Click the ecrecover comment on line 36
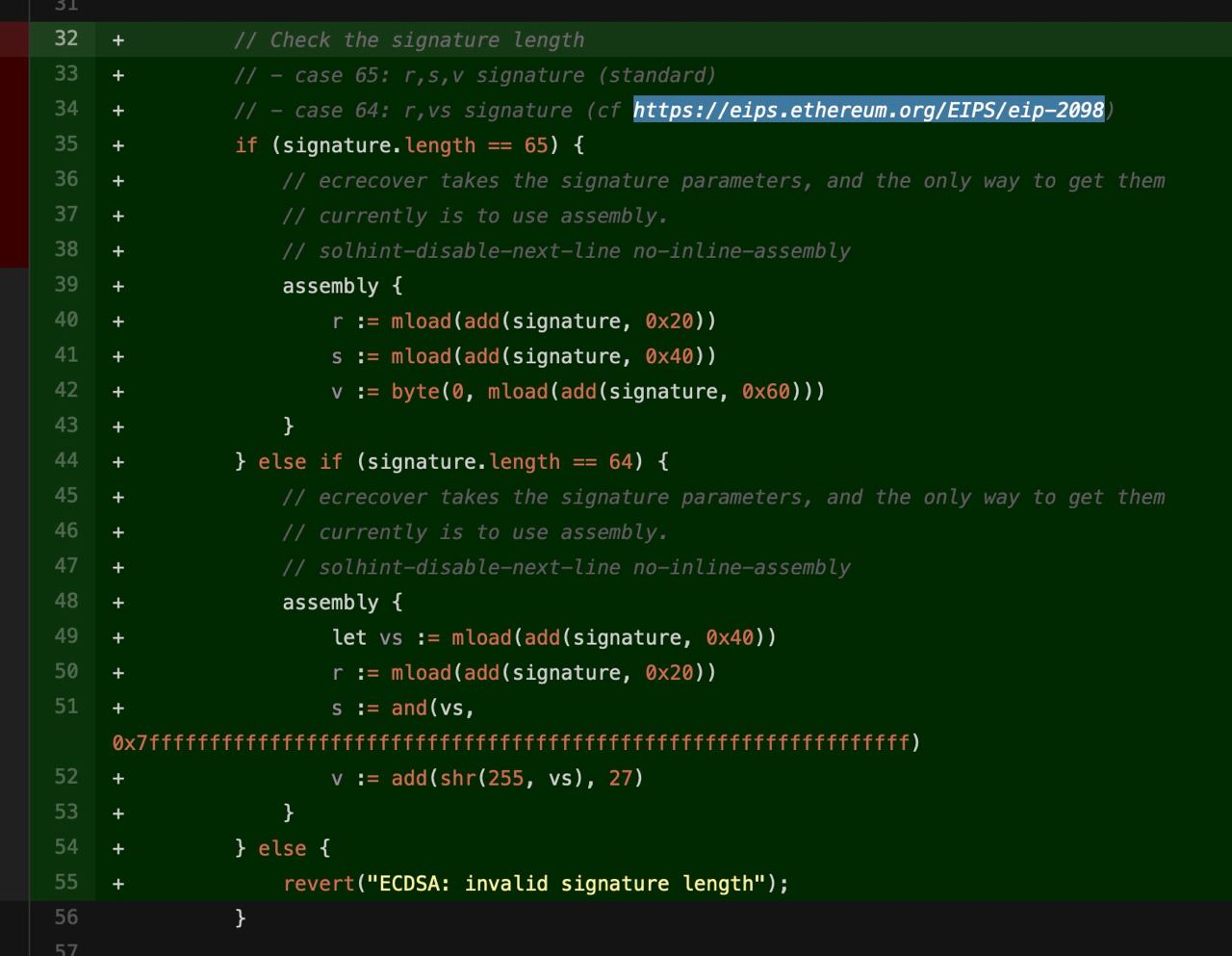This screenshot has width=1232, height=956. tap(724, 180)
